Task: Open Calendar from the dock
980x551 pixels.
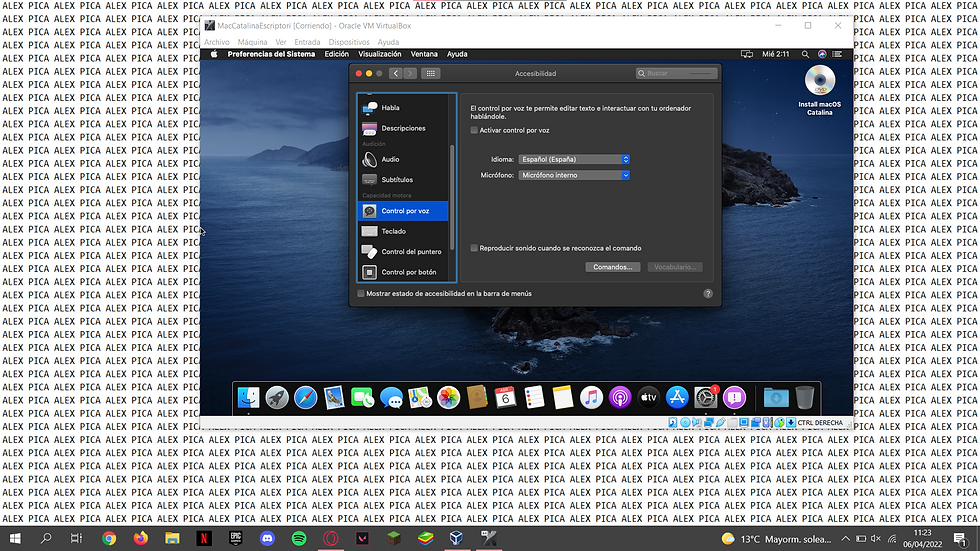Action: pyautogui.click(x=505, y=397)
